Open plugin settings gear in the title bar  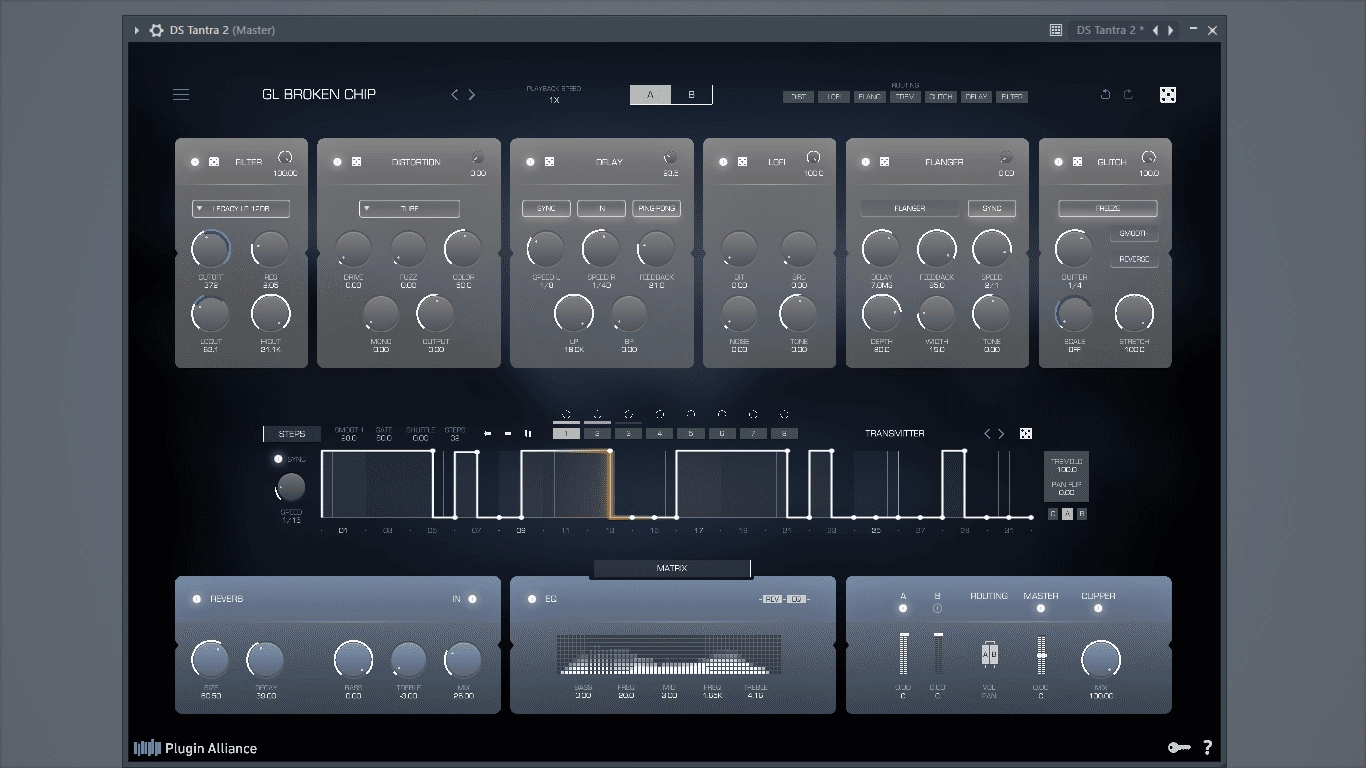[x=156, y=30]
